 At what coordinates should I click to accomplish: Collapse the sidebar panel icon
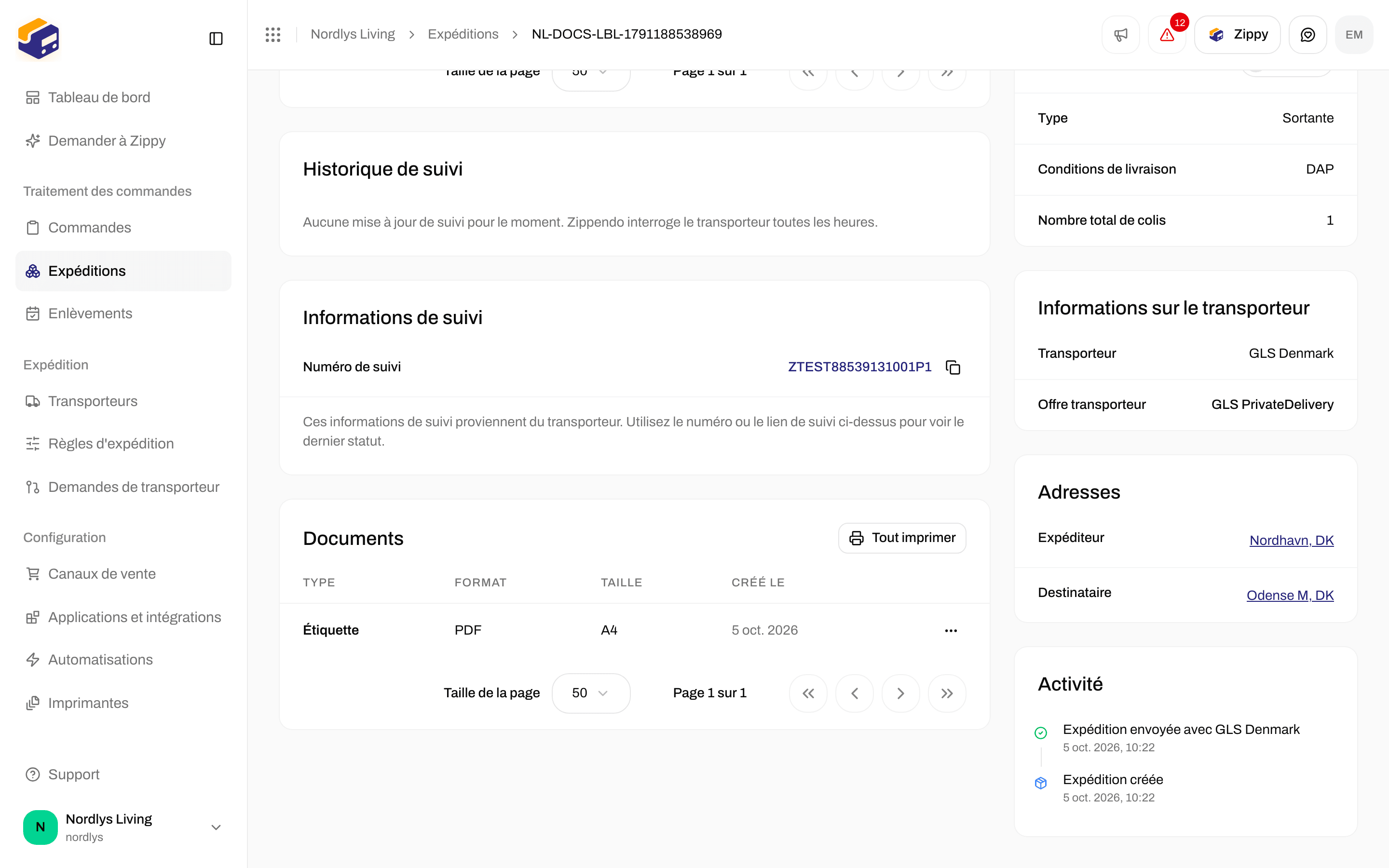(216, 39)
